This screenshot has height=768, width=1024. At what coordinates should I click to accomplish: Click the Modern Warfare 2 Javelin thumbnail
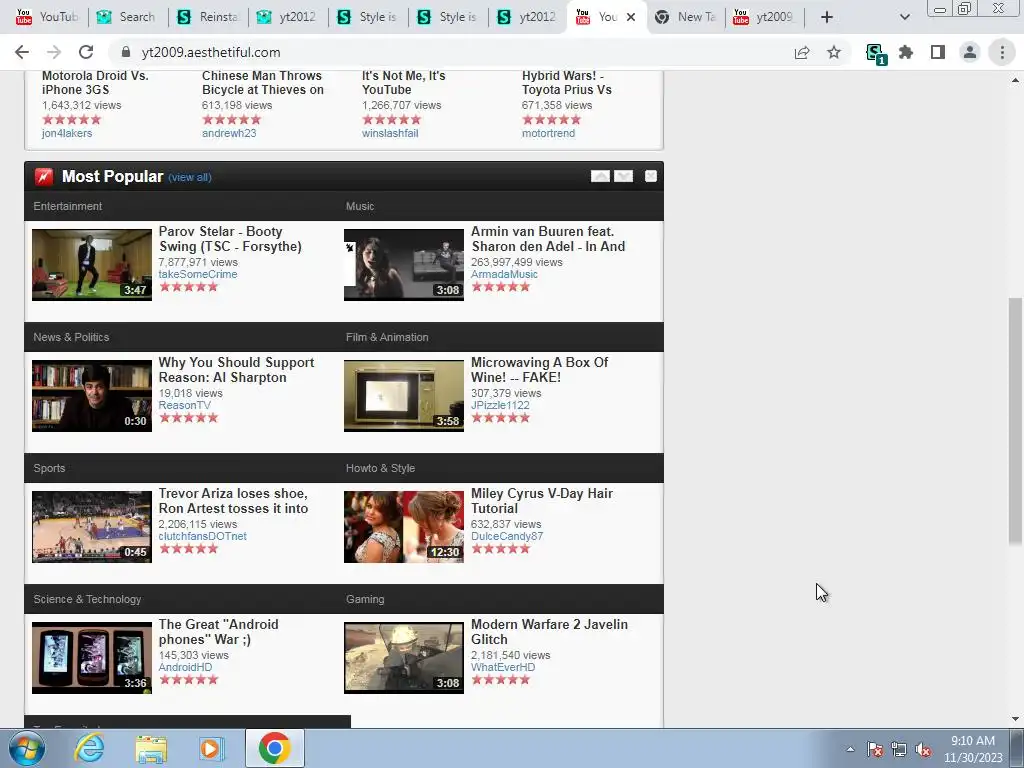404,658
